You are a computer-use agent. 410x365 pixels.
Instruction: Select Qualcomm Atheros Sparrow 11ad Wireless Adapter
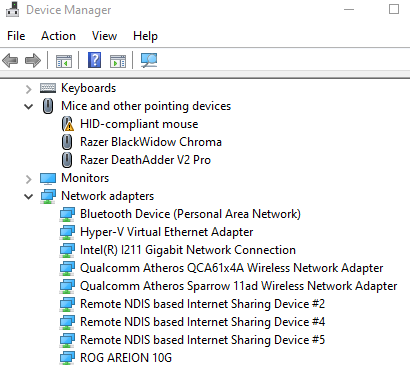pyautogui.click(x=238, y=286)
